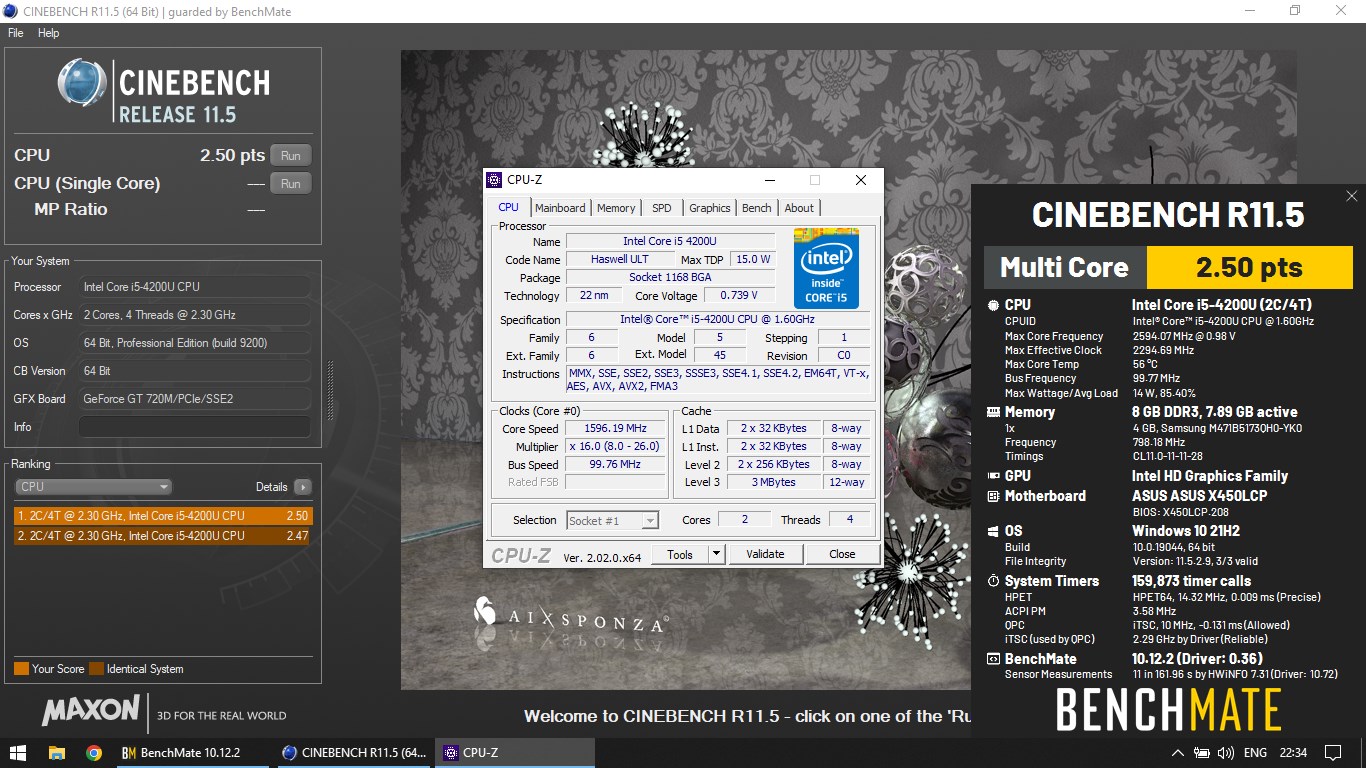Click the Level 3 cache value 3 MBytes
The height and width of the screenshot is (768, 1366).
pos(775,483)
